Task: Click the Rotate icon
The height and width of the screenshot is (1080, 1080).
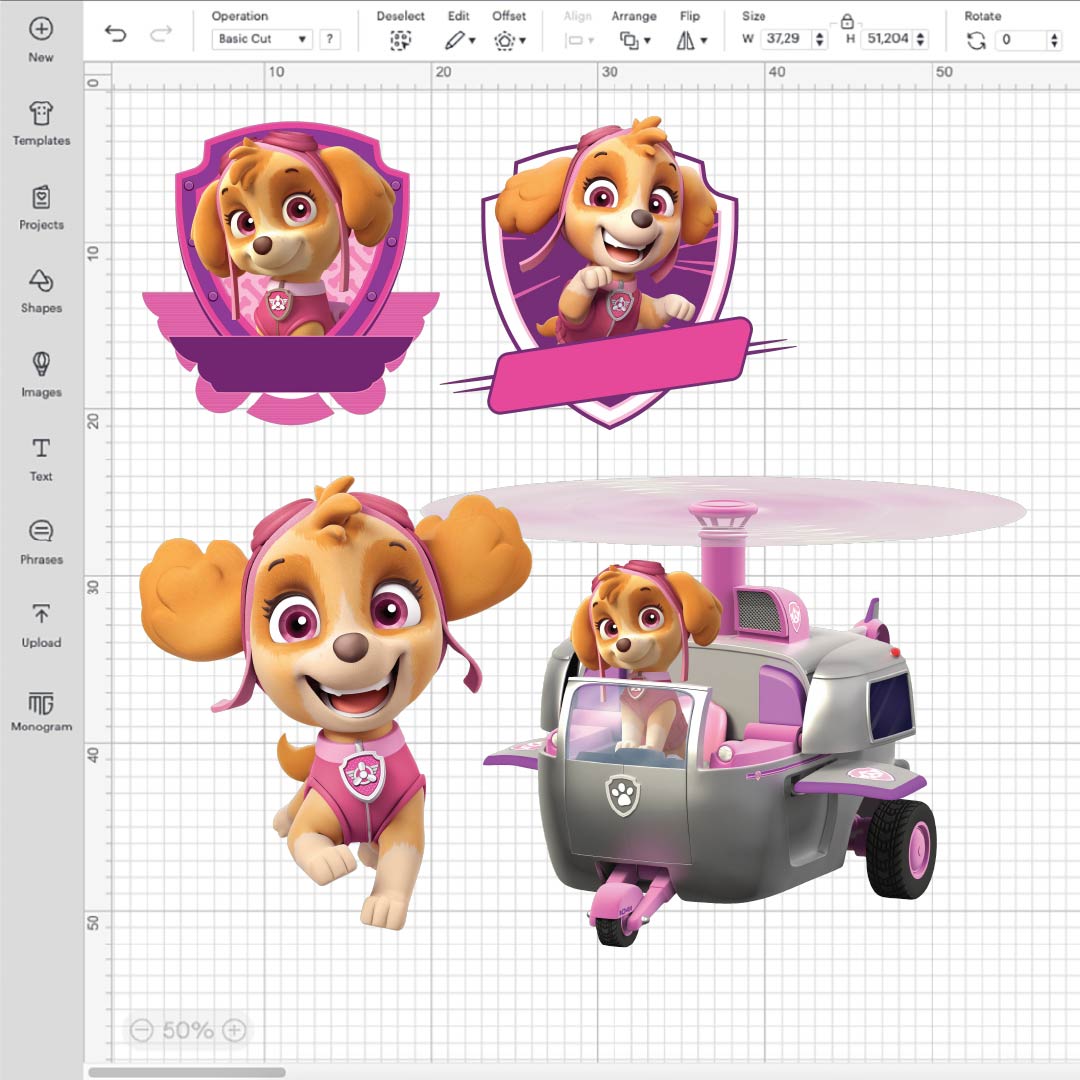Action: pos(976,41)
